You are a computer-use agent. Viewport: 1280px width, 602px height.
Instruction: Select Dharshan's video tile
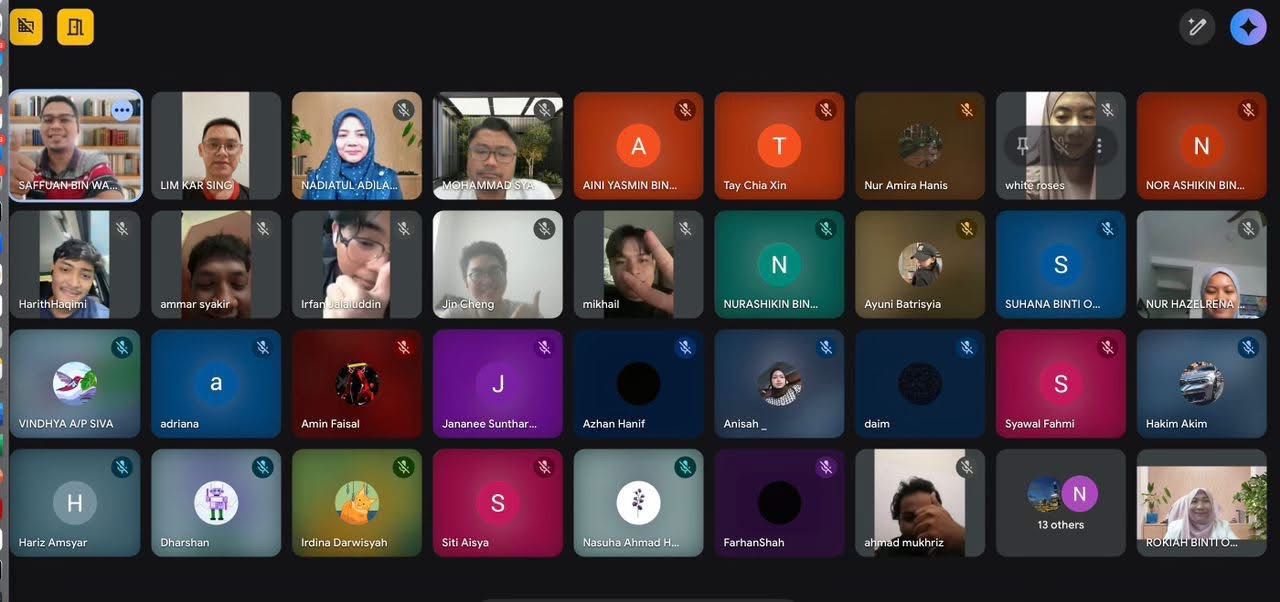click(x=215, y=501)
